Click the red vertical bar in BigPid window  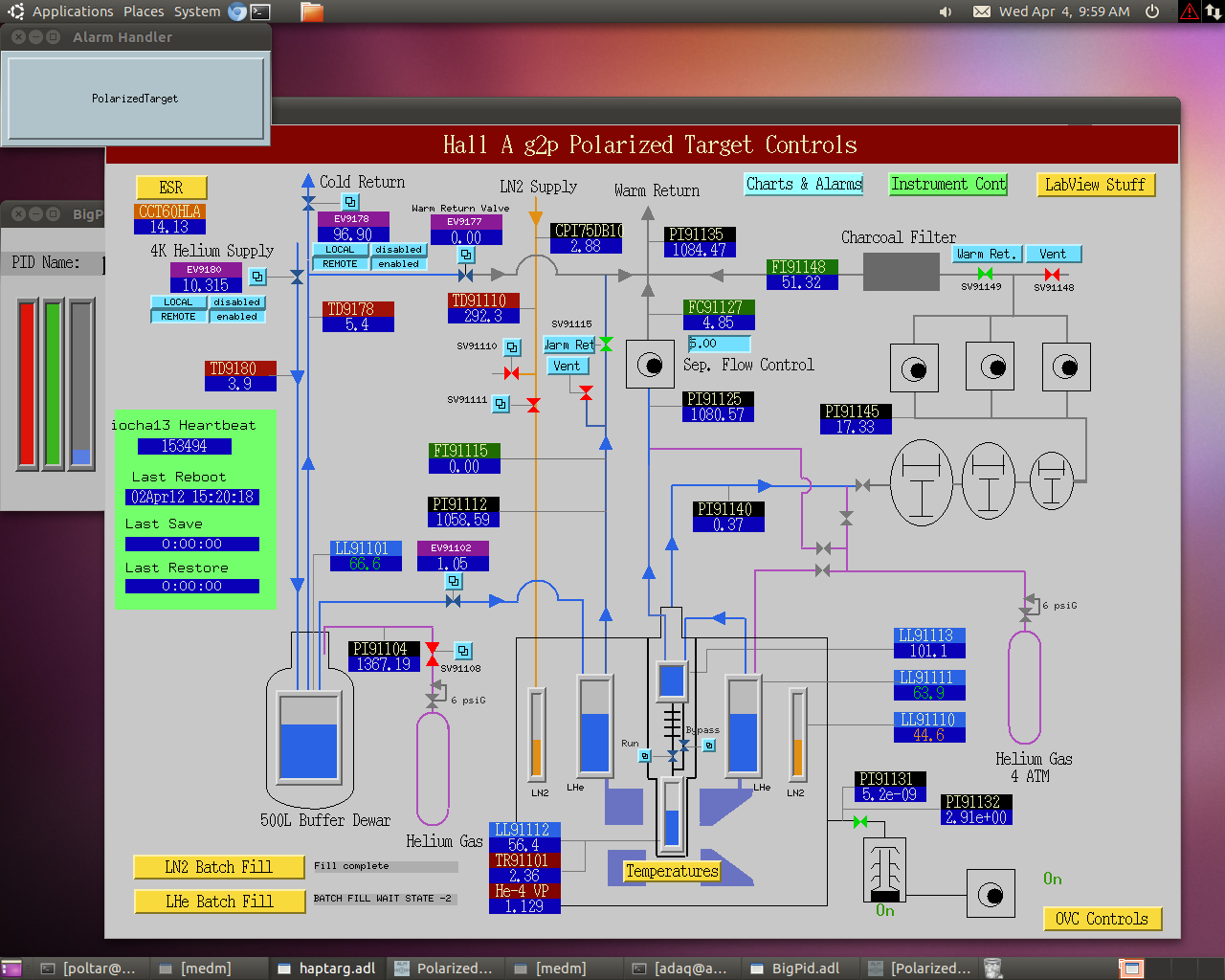[x=27, y=384]
